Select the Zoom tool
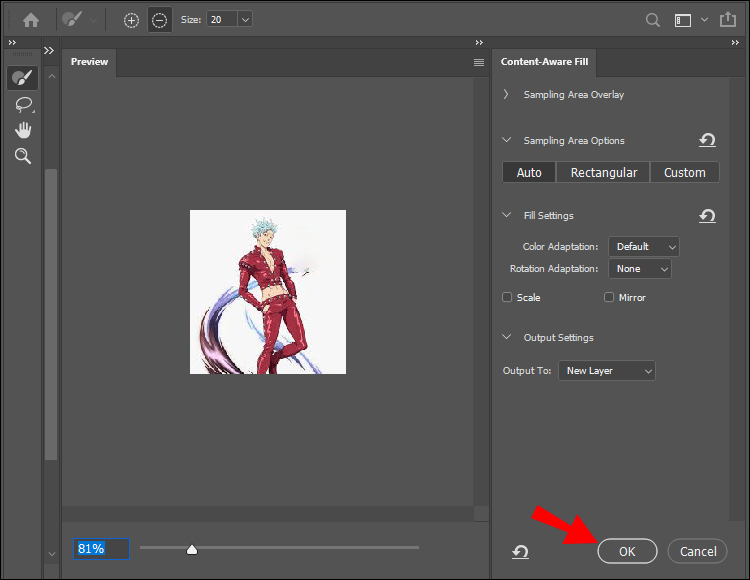 [22, 156]
